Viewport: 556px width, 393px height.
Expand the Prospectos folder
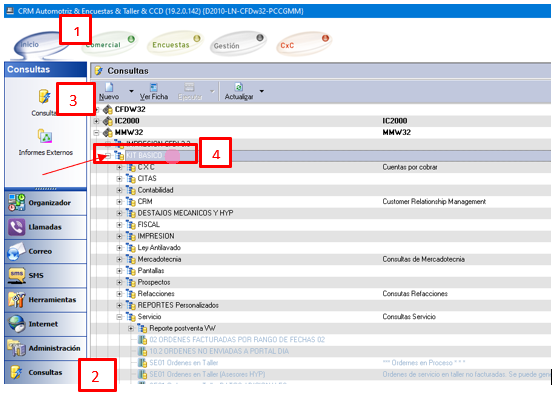tap(119, 282)
